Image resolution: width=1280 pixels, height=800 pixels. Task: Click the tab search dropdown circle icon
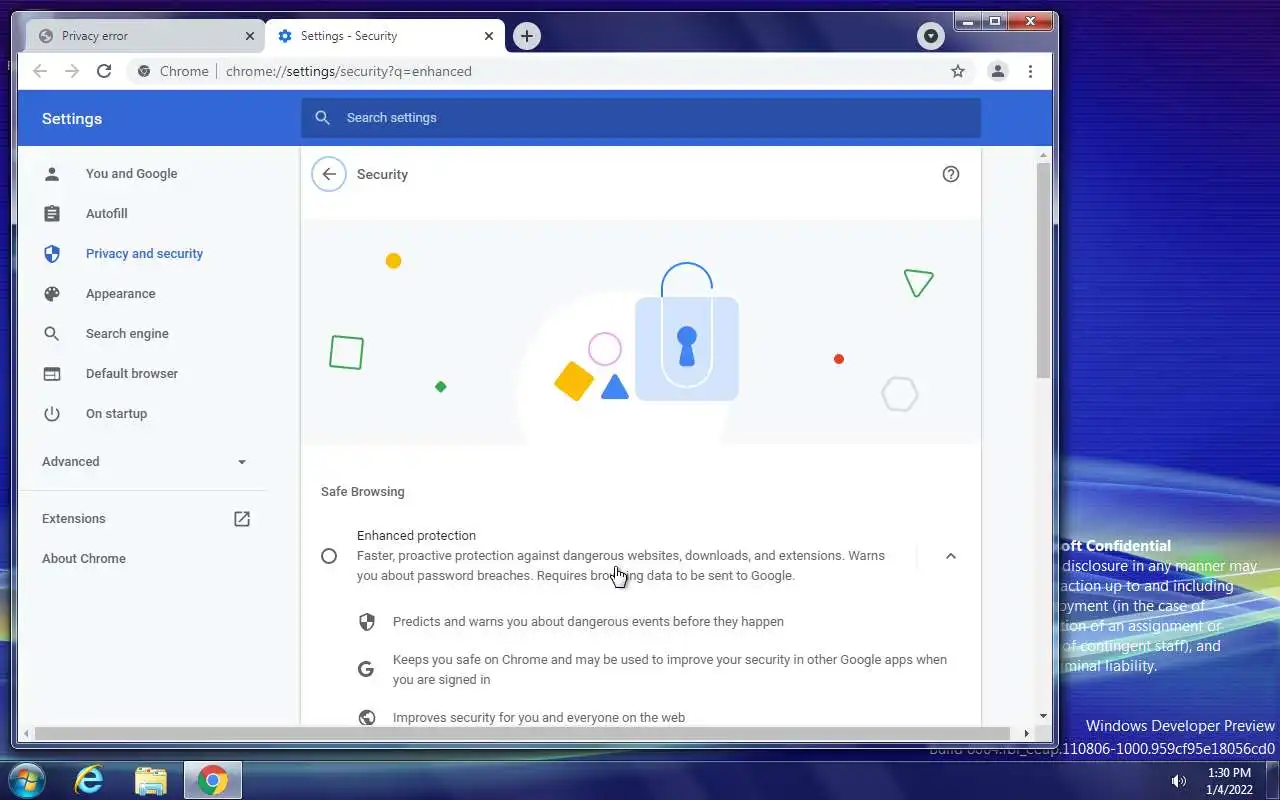(931, 36)
